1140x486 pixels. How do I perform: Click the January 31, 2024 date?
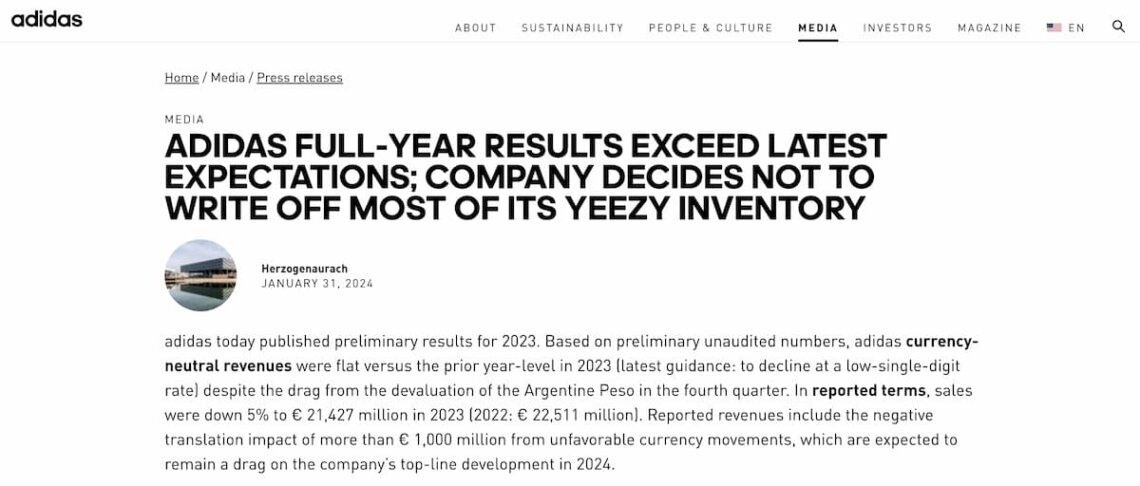click(x=317, y=284)
